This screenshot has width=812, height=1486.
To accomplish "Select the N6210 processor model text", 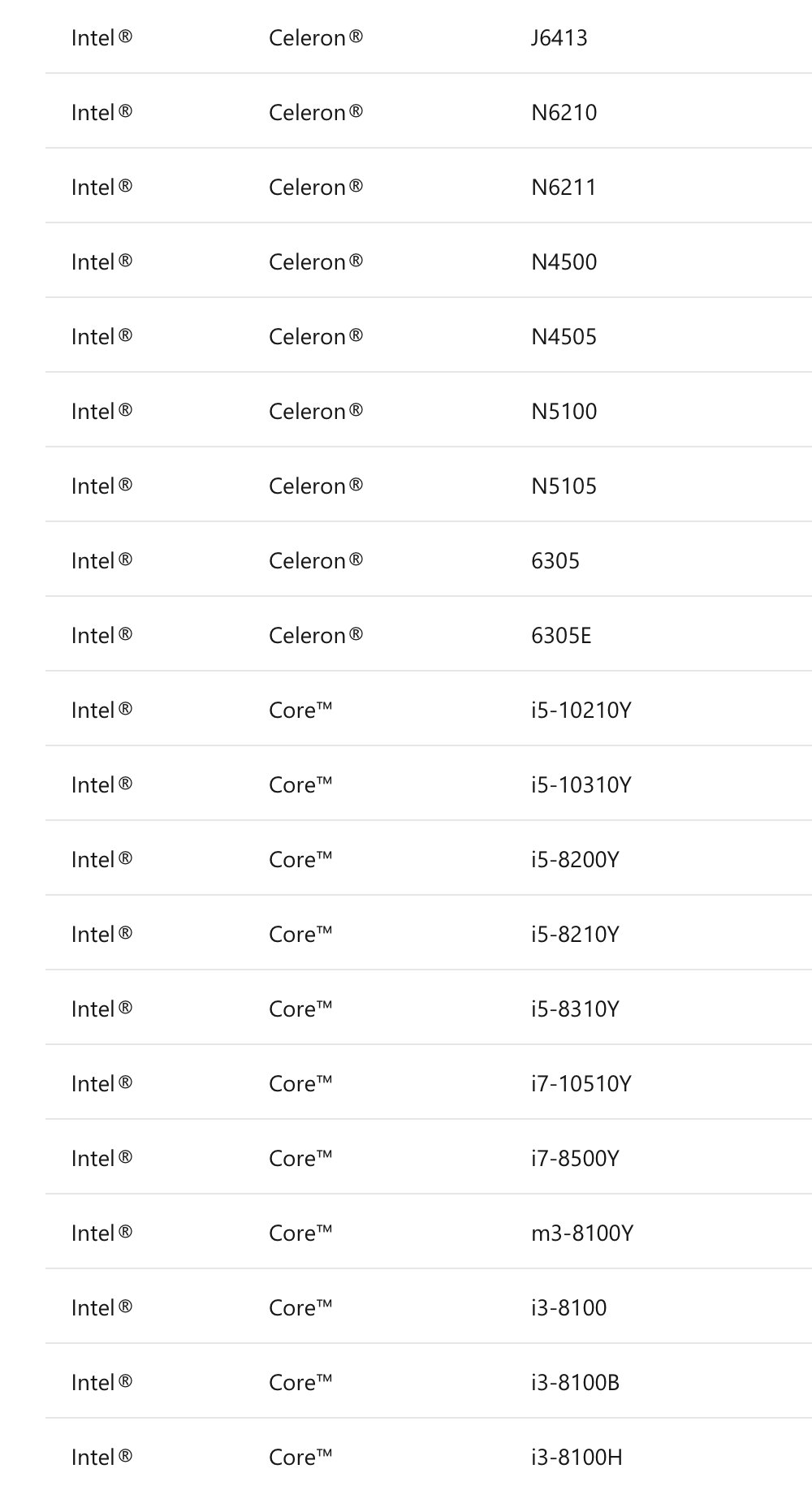I will point(564,113).
